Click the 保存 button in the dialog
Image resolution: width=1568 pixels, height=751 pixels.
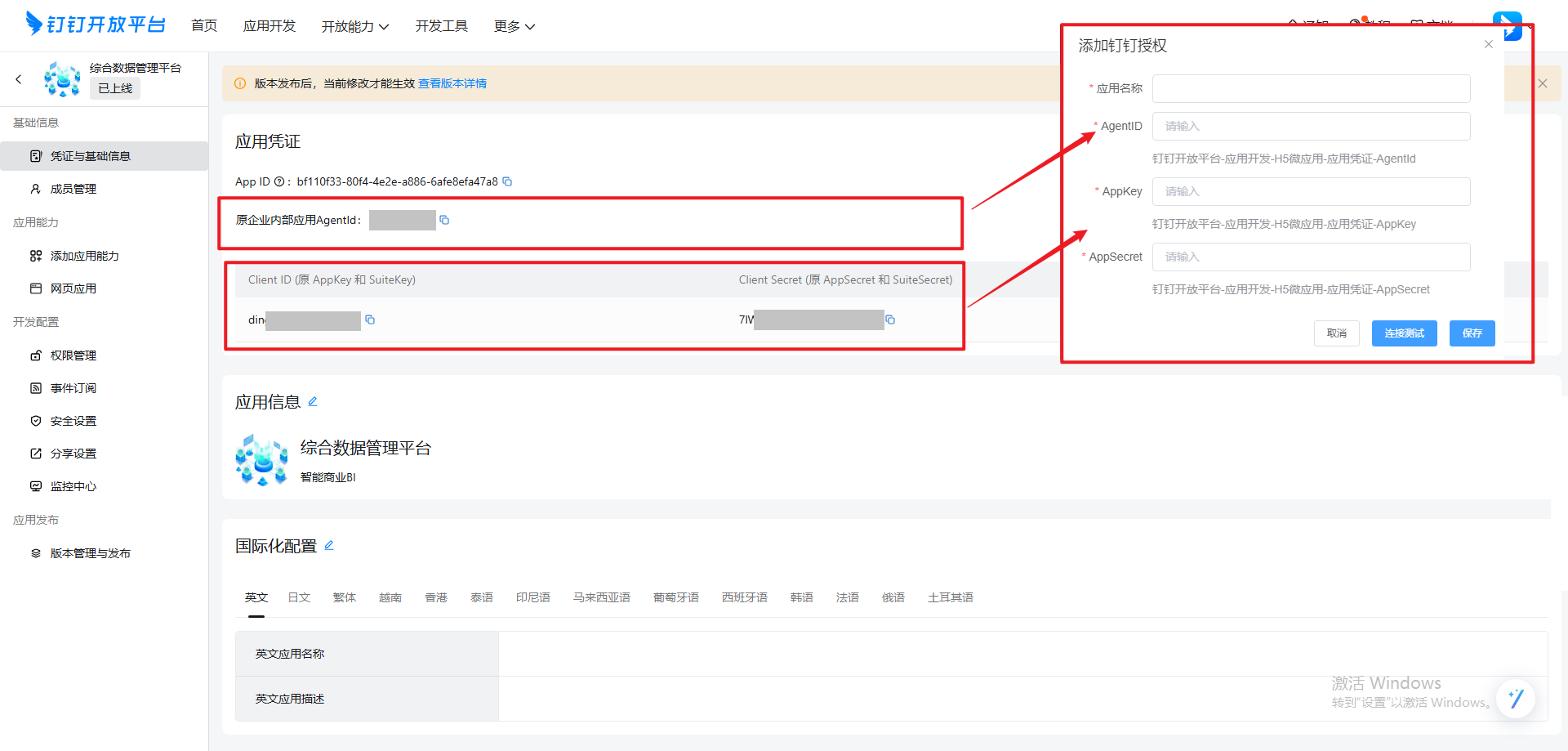(x=1472, y=333)
